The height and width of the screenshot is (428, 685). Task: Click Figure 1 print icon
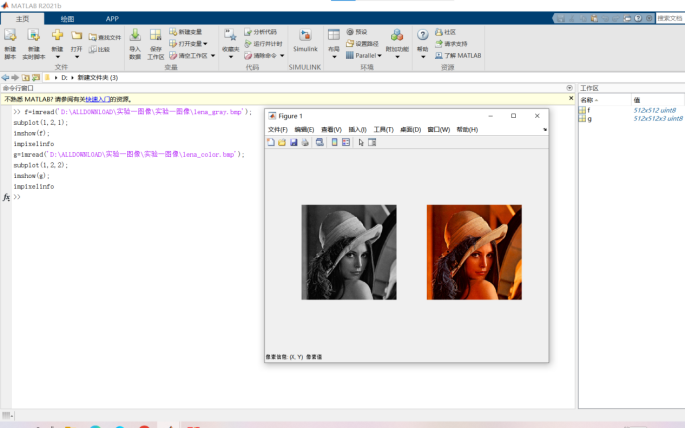305,142
